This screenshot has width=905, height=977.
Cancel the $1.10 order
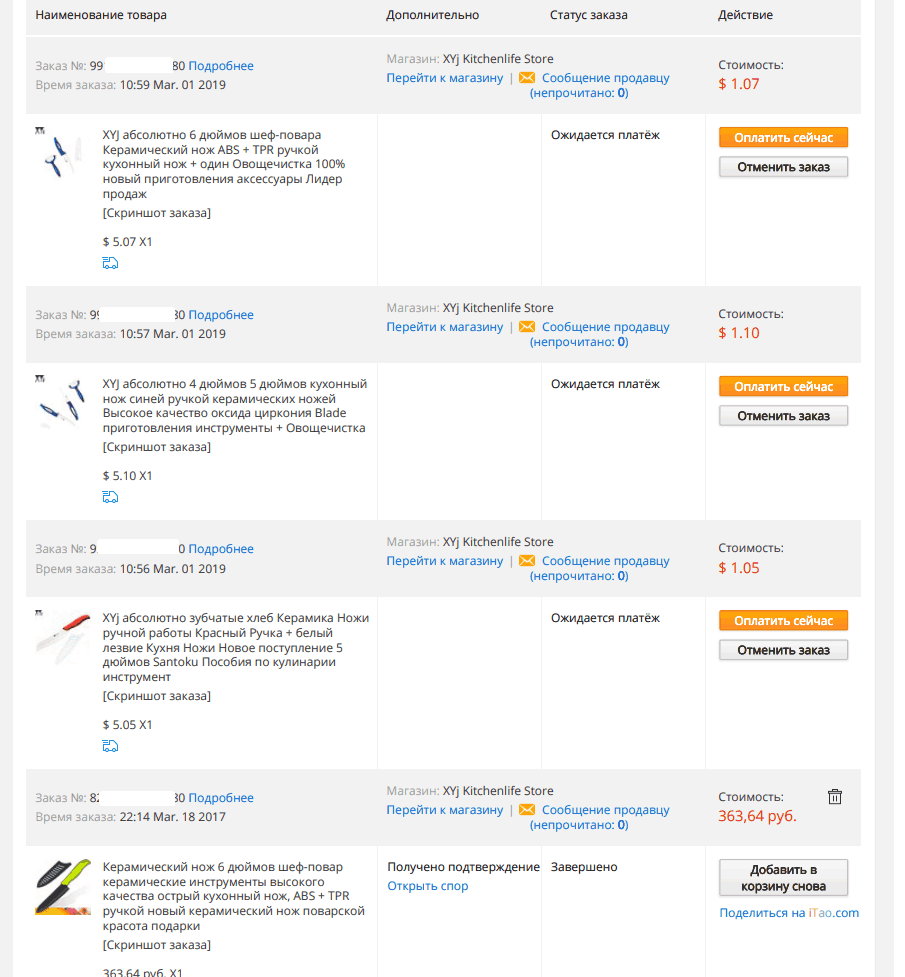pos(783,416)
